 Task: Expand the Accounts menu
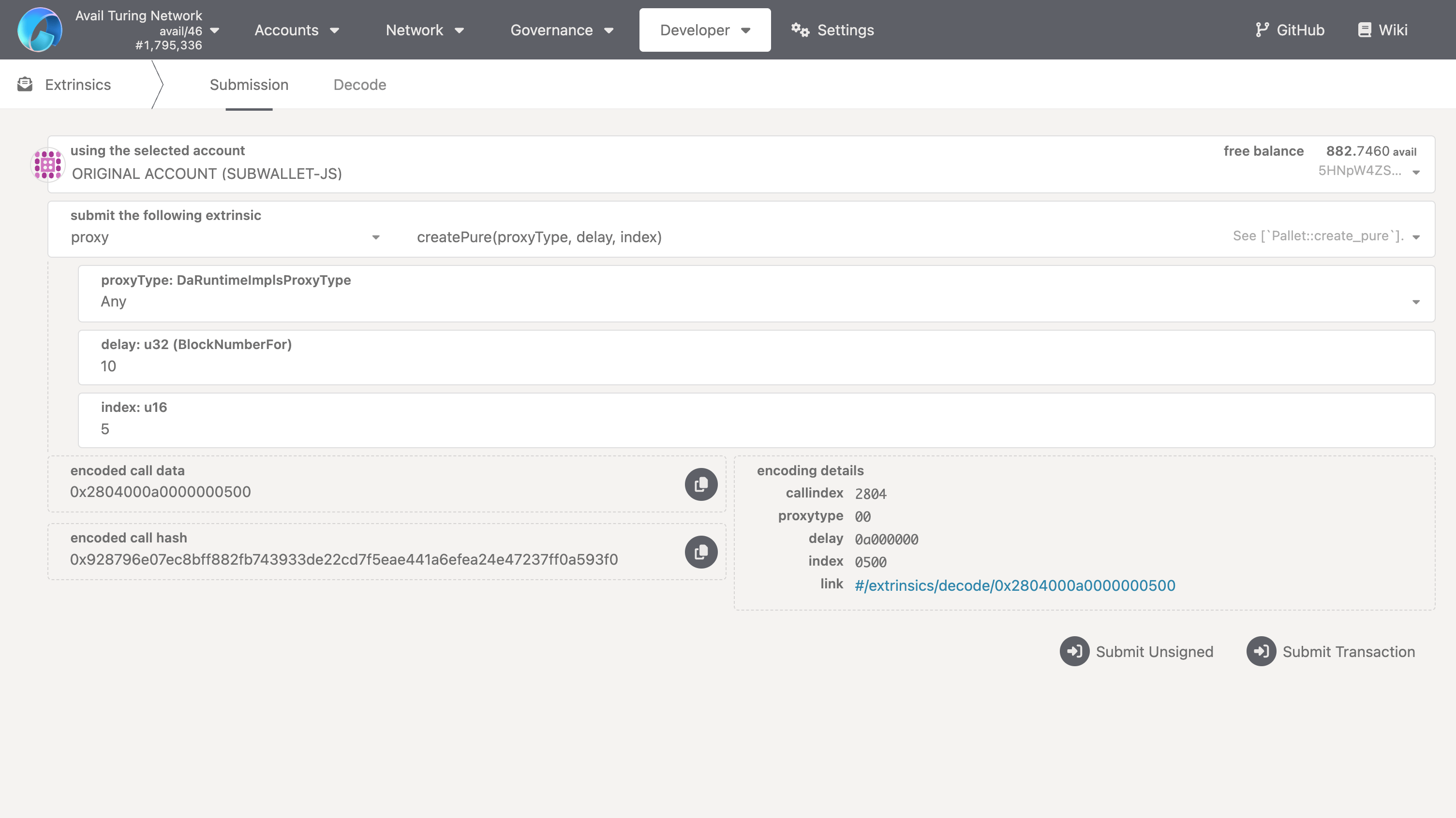click(x=296, y=30)
